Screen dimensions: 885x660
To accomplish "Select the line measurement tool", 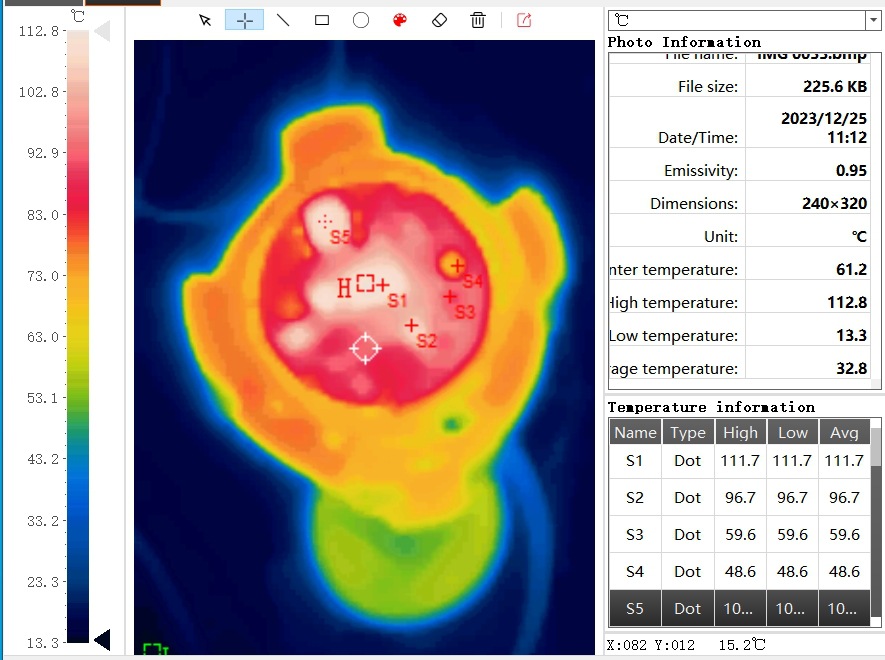I will 283,21.
